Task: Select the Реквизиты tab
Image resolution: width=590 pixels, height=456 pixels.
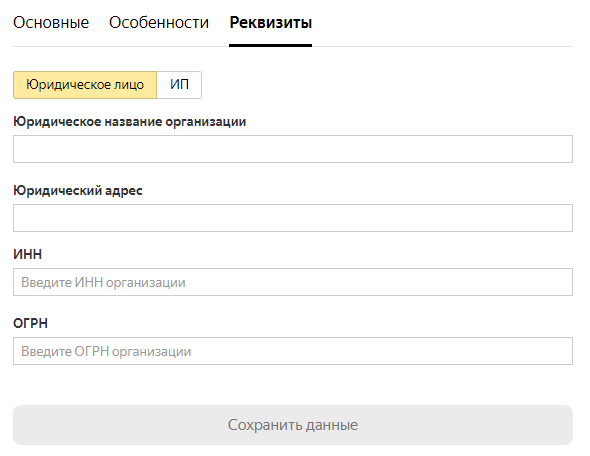Action: click(x=271, y=23)
